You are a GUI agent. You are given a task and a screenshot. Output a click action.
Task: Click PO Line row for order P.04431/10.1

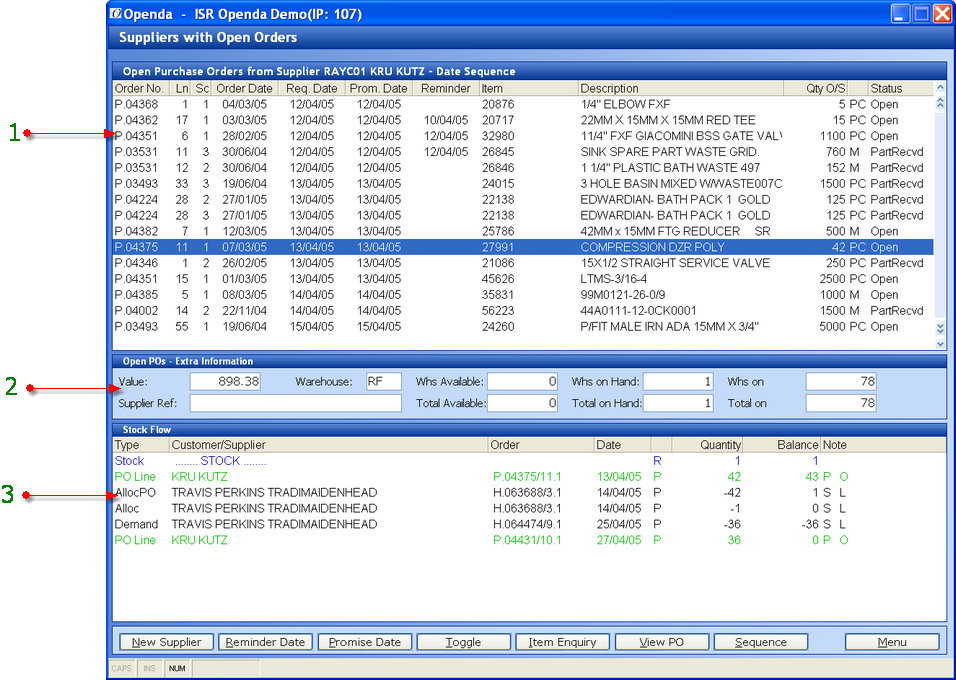tap(529, 540)
